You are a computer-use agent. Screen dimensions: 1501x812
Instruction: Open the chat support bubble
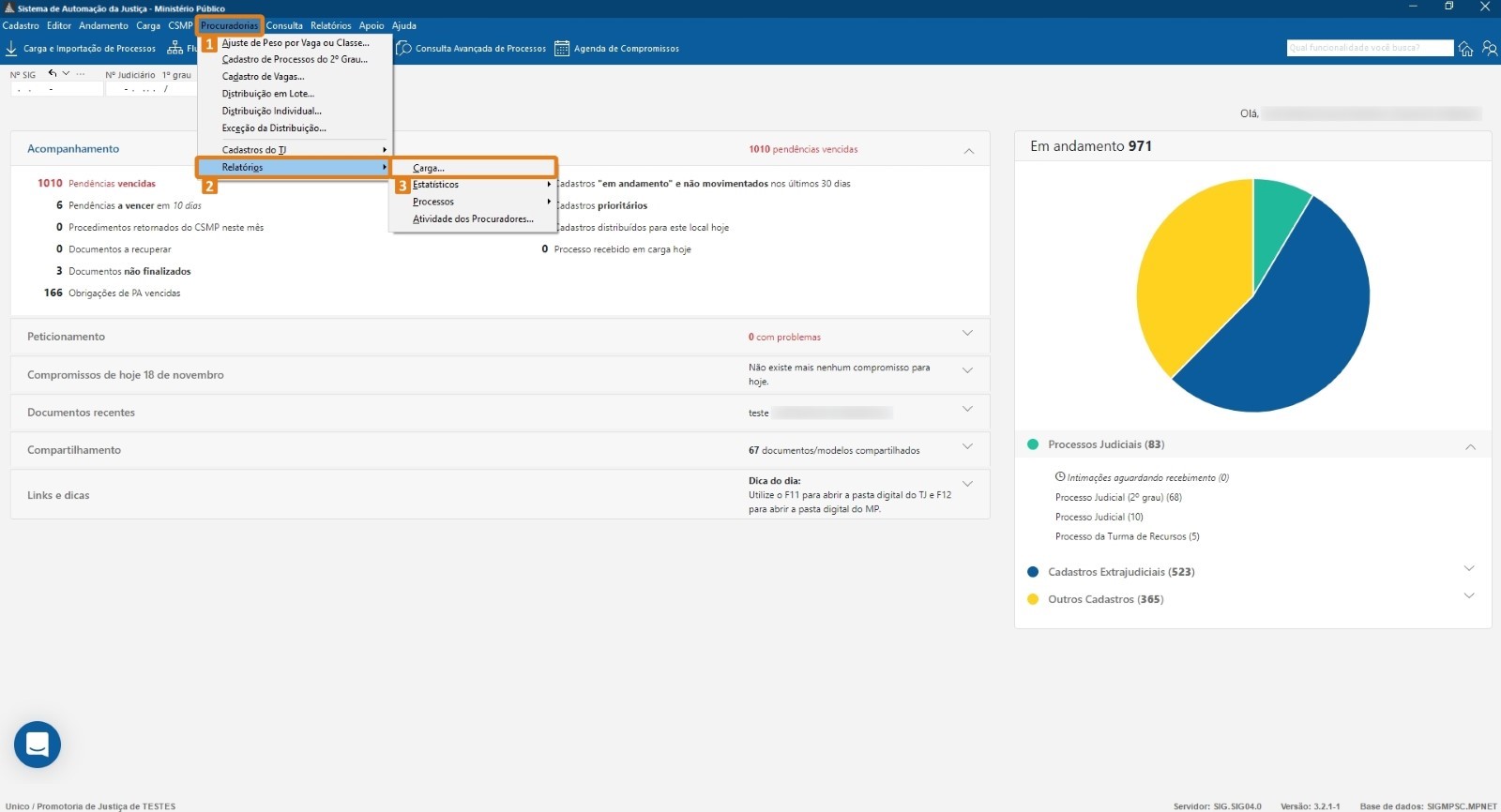point(38,744)
